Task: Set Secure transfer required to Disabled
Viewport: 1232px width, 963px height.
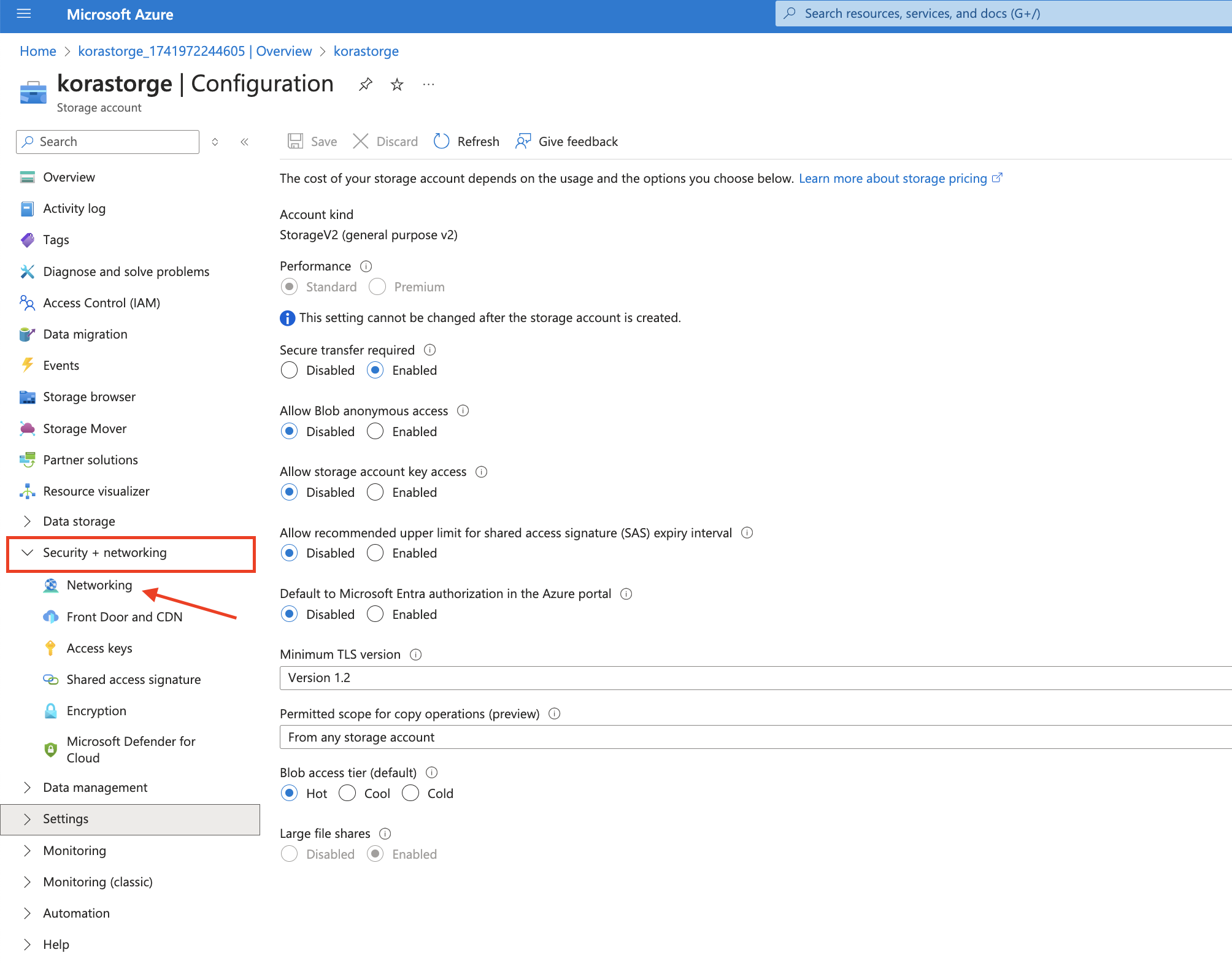Action: click(289, 370)
